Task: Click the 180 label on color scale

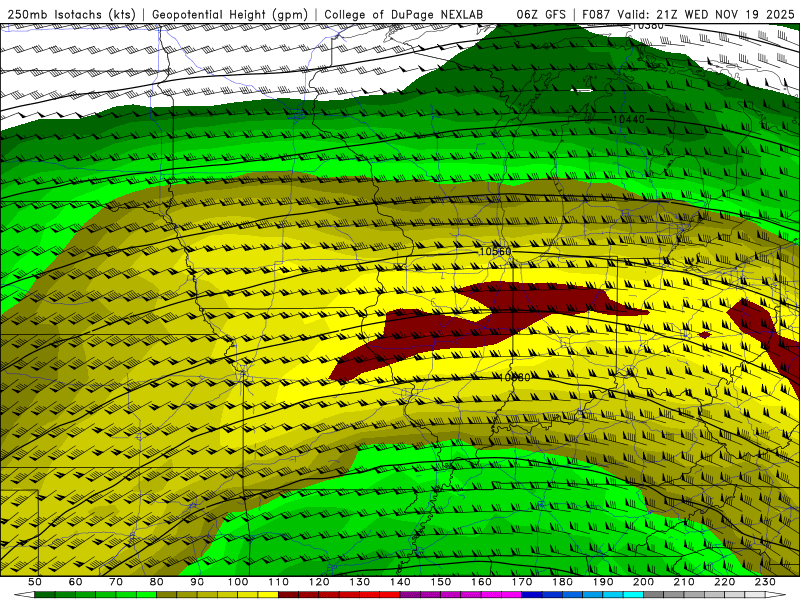Action: (562, 582)
